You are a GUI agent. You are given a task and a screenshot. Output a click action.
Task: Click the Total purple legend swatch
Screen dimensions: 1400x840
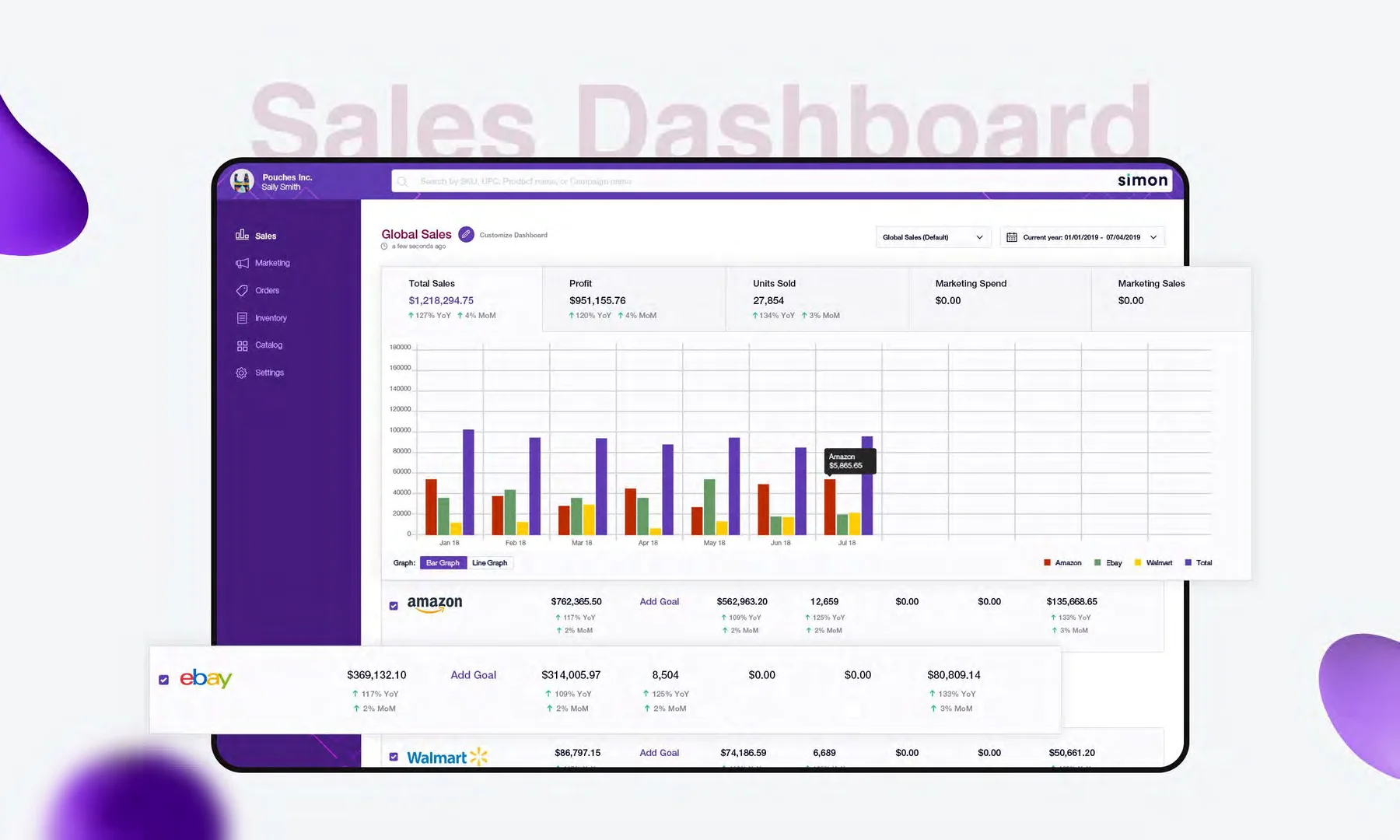(x=1188, y=562)
